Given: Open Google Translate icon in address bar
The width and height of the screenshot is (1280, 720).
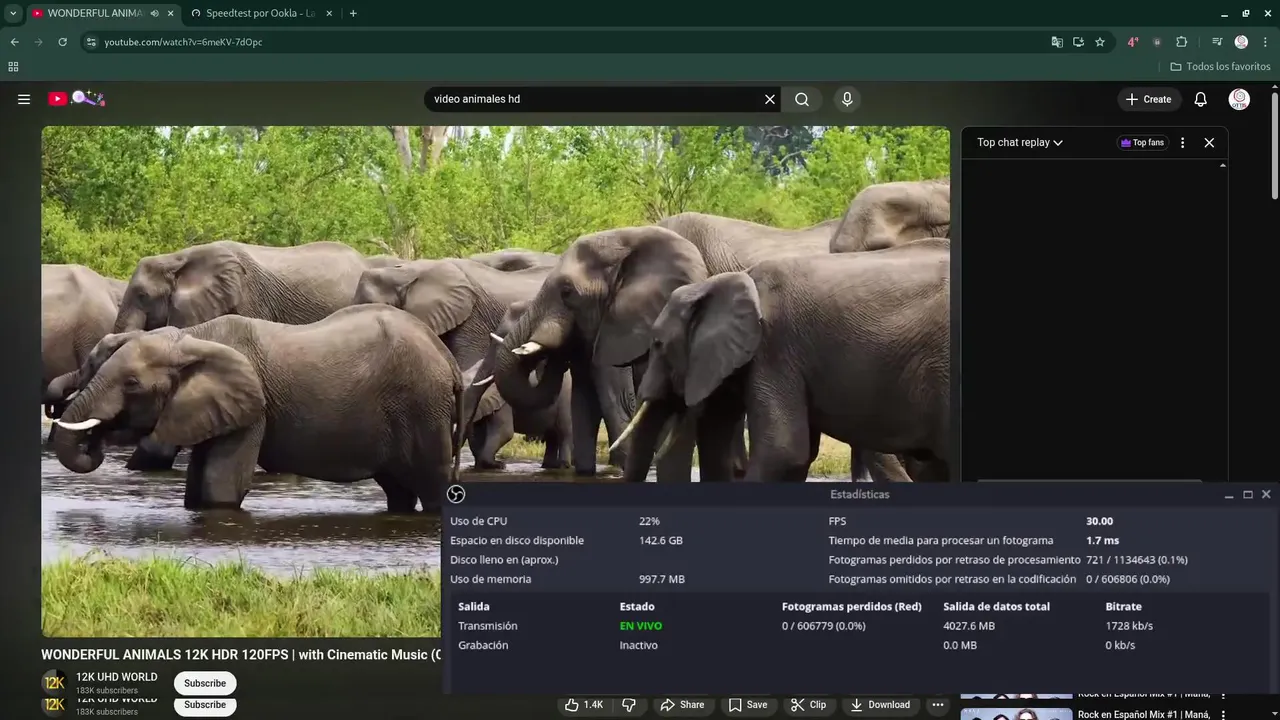Looking at the screenshot, I should 1057,42.
